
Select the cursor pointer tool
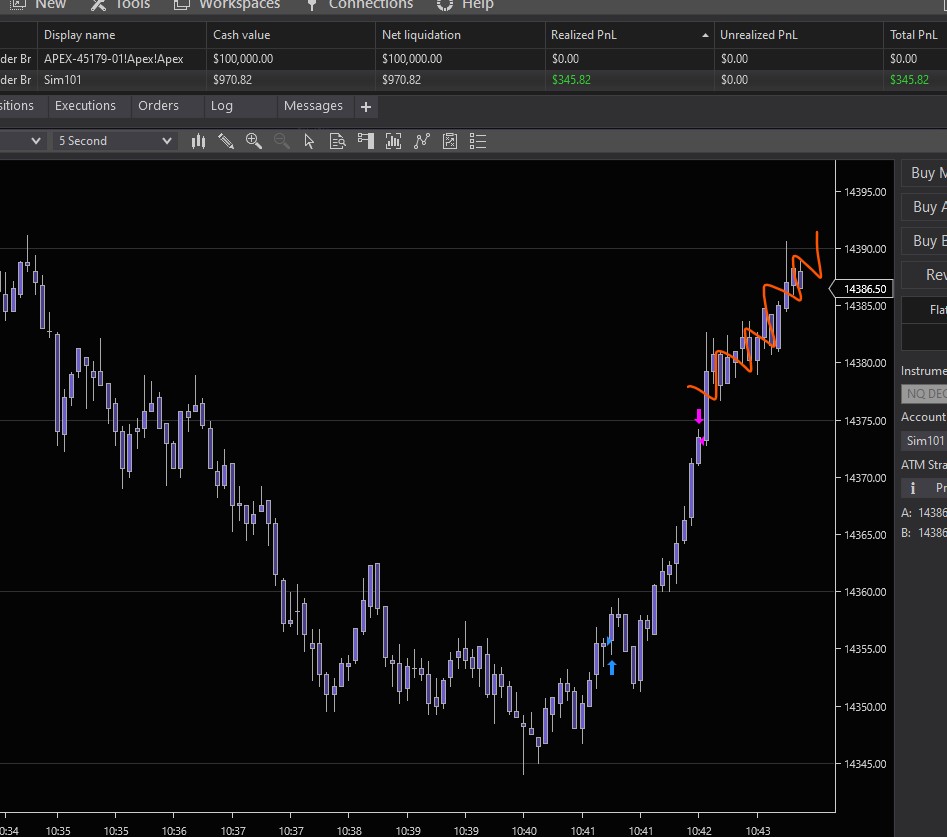pos(309,141)
